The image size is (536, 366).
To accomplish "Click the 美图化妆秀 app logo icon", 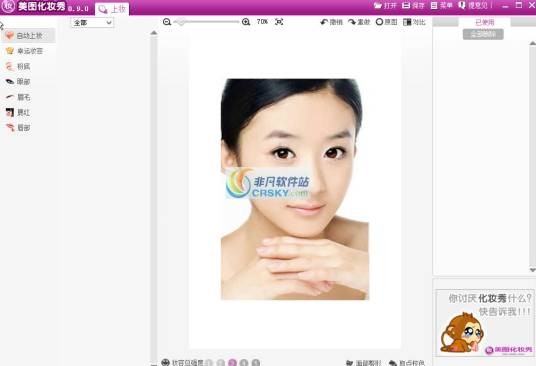I will (8, 6).
